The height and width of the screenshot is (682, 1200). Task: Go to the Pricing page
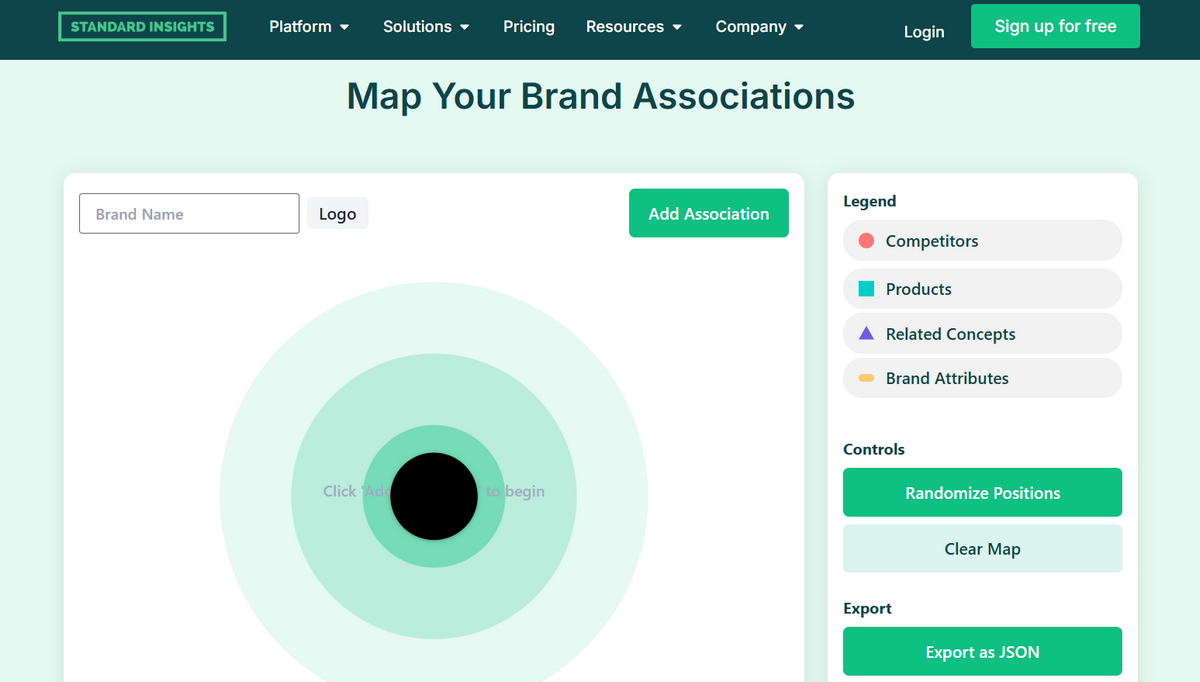[x=529, y=27]
